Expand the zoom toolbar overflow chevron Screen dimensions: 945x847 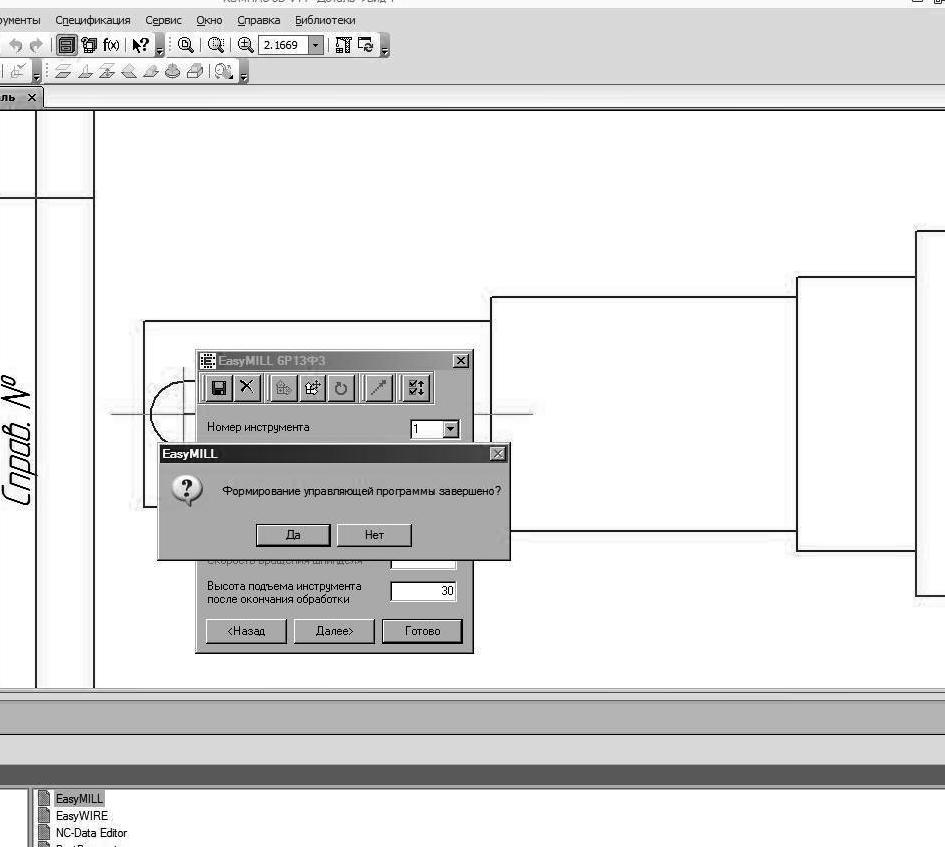(385, 46)
